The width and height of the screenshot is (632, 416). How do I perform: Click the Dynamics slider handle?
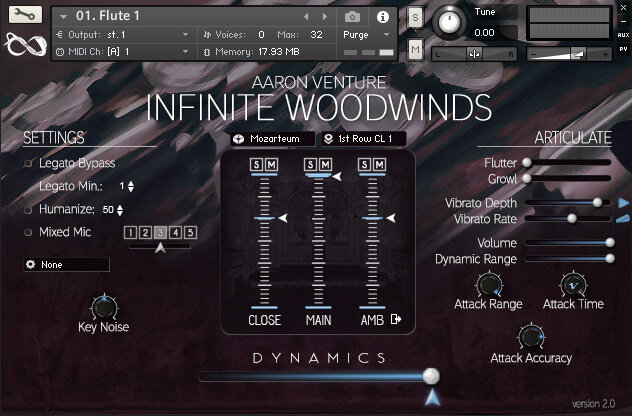[431, 376]
